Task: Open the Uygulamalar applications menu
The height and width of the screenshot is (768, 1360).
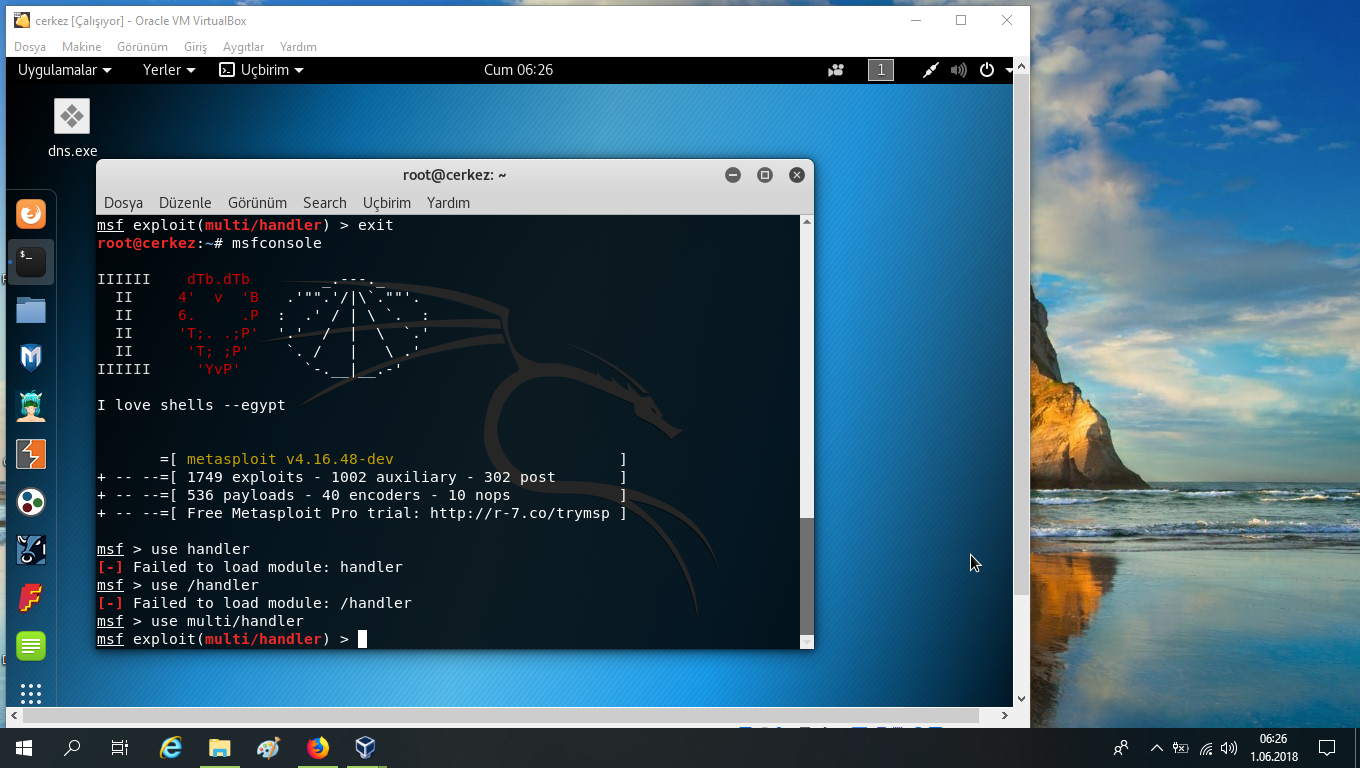Action: pyautogui.click(x=65, y=70)
